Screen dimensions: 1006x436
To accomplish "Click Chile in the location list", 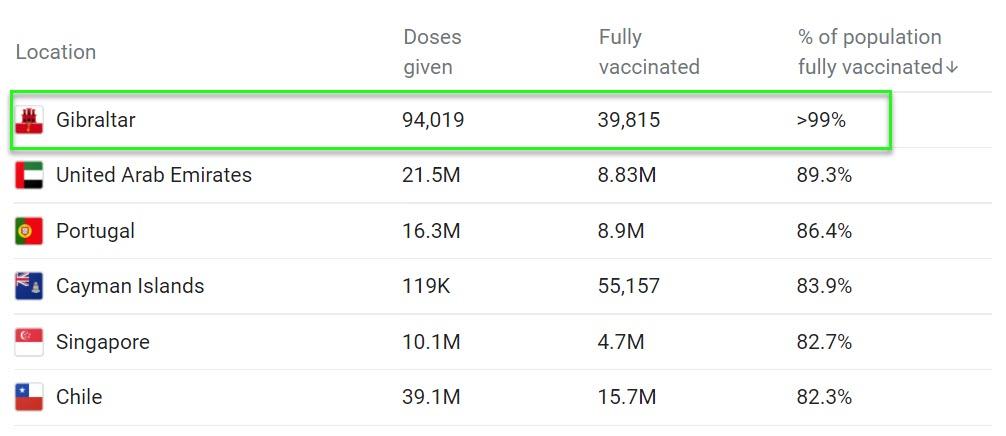I will [x=79, y=397].
